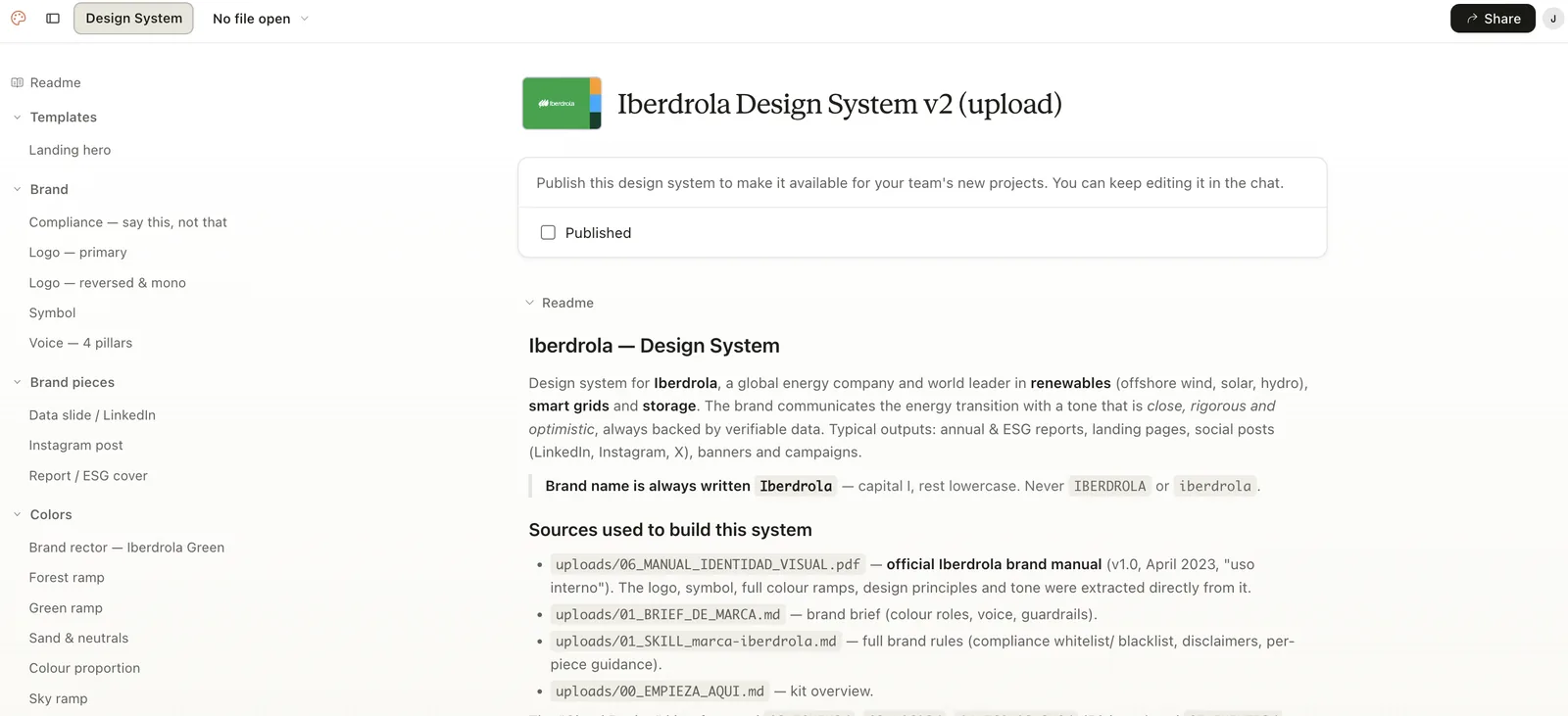Click uploads/01_BRIEF_DE_MARCA.md filename
Viewport: 1568px width, 716px height.
(x=667, y=614)
